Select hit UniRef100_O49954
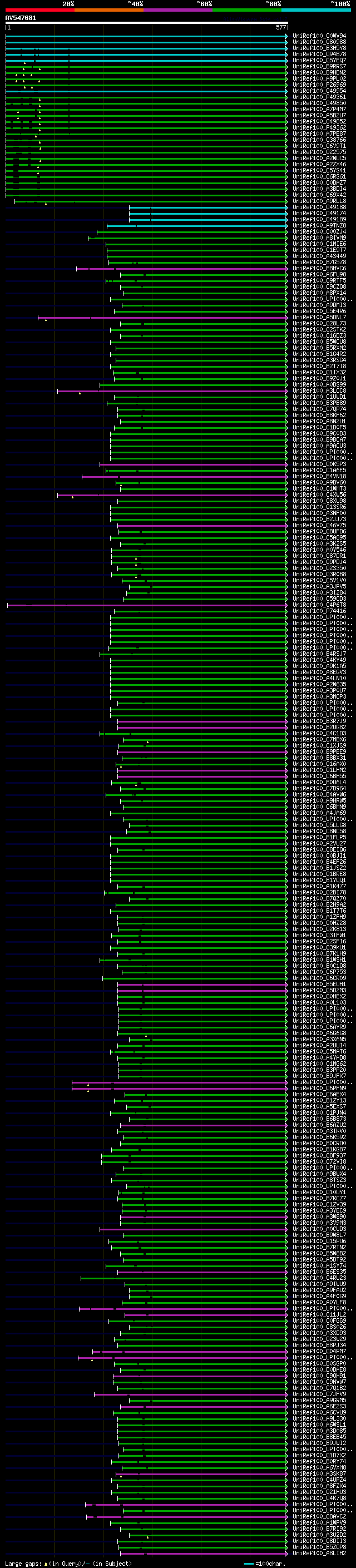The image size is (356, 1568). [319, 91]
